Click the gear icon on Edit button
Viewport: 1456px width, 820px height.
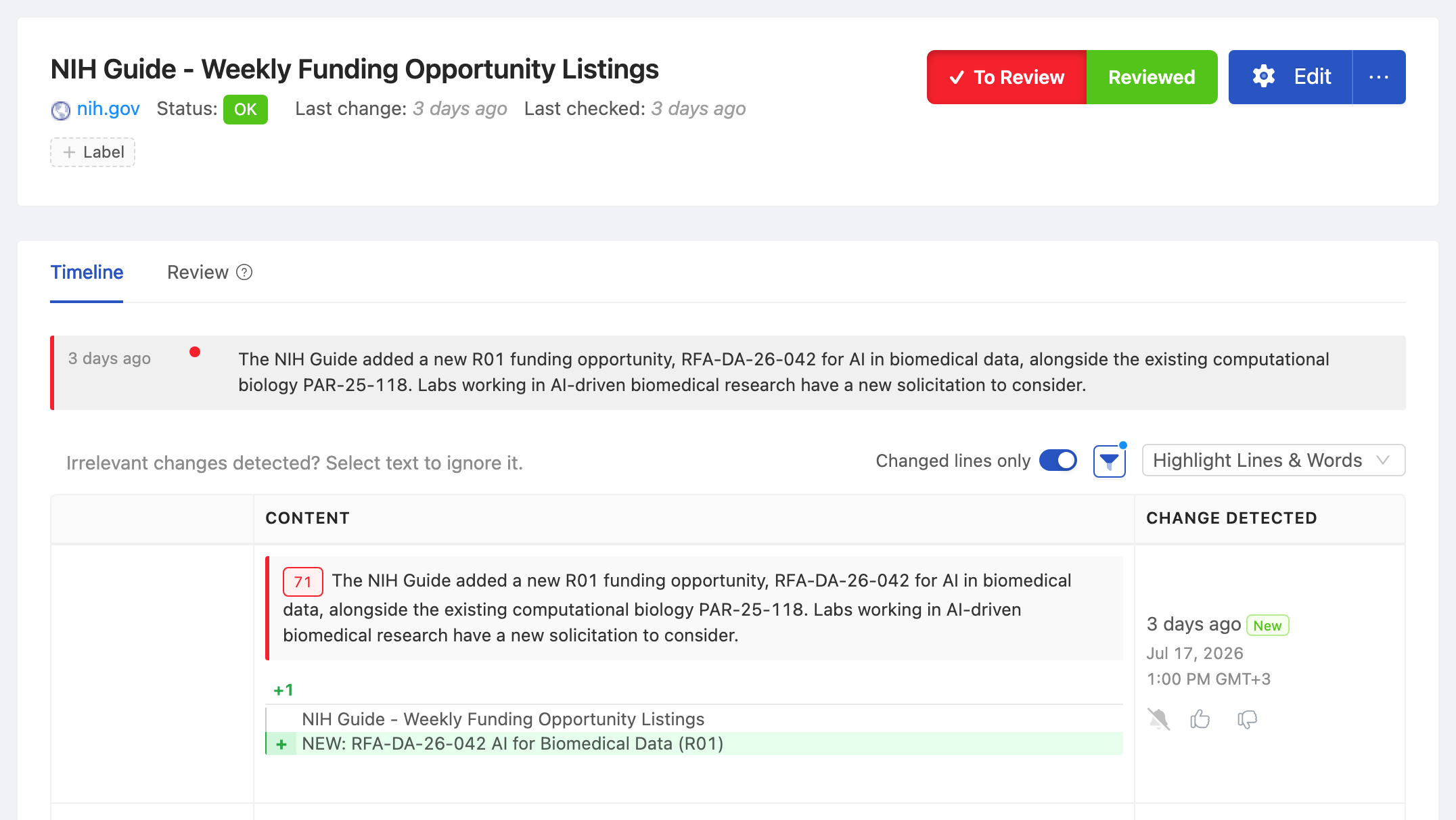(1263, 76)
